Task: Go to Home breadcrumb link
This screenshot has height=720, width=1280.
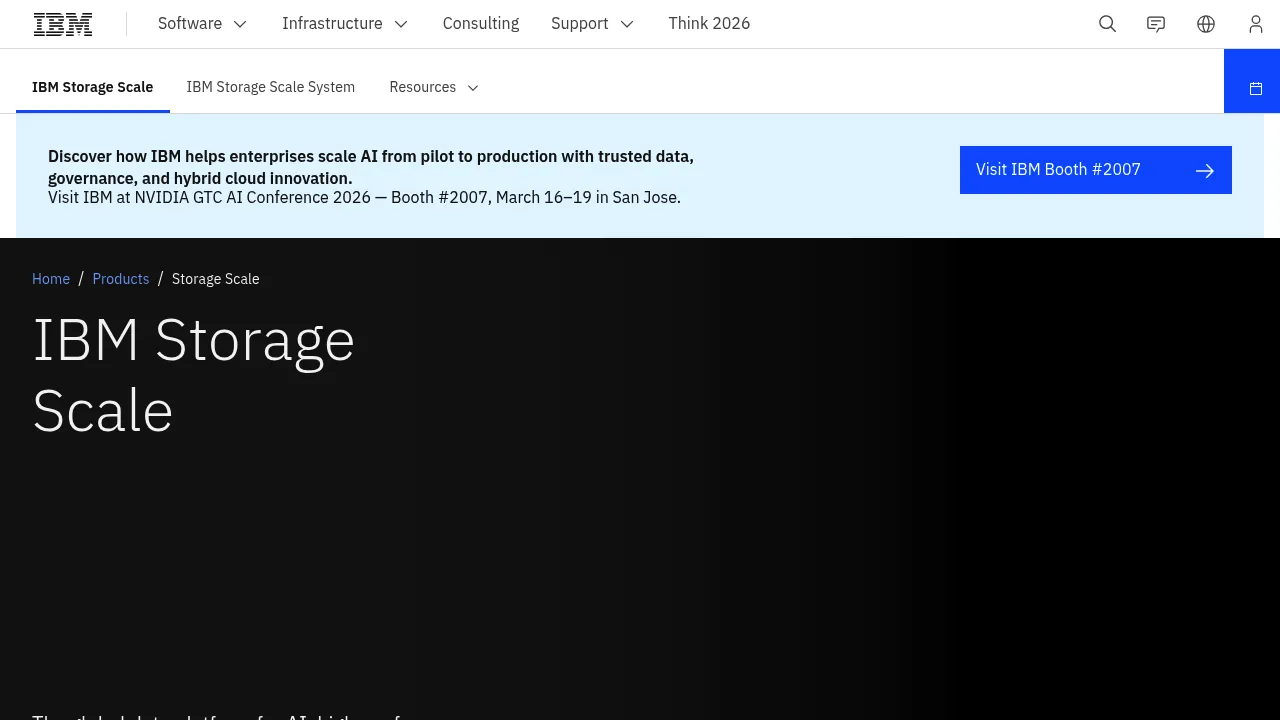Action: [51, 279]
